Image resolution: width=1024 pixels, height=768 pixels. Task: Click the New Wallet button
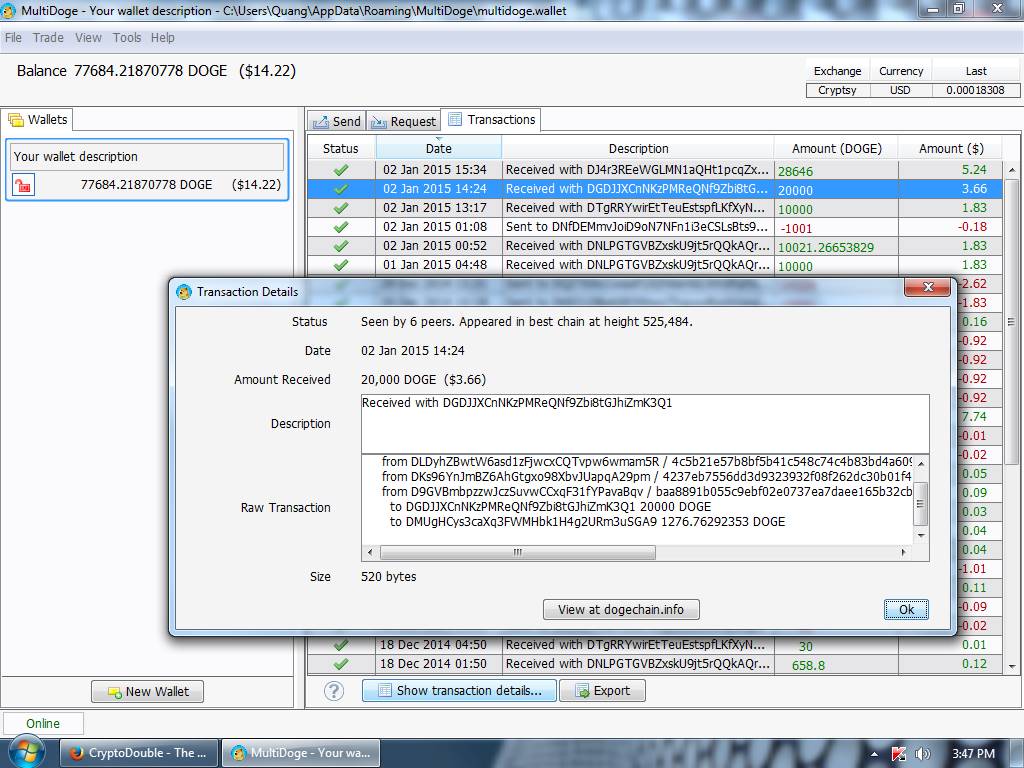click(x=148, y=692)
